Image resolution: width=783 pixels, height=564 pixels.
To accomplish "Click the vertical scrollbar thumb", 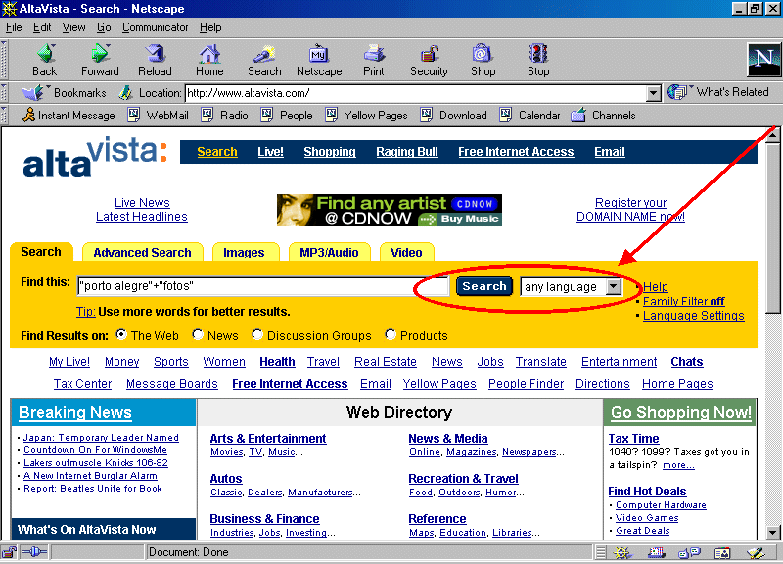I will pyautogui.click(x=772, y=227).
